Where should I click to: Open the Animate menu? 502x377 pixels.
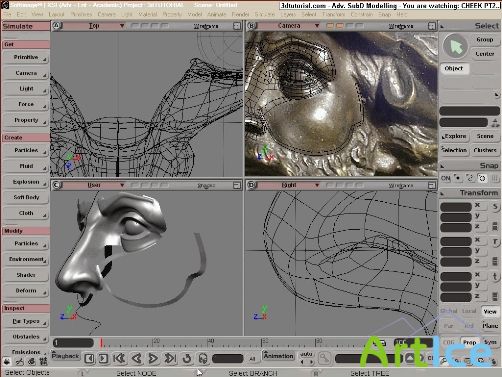216,14
